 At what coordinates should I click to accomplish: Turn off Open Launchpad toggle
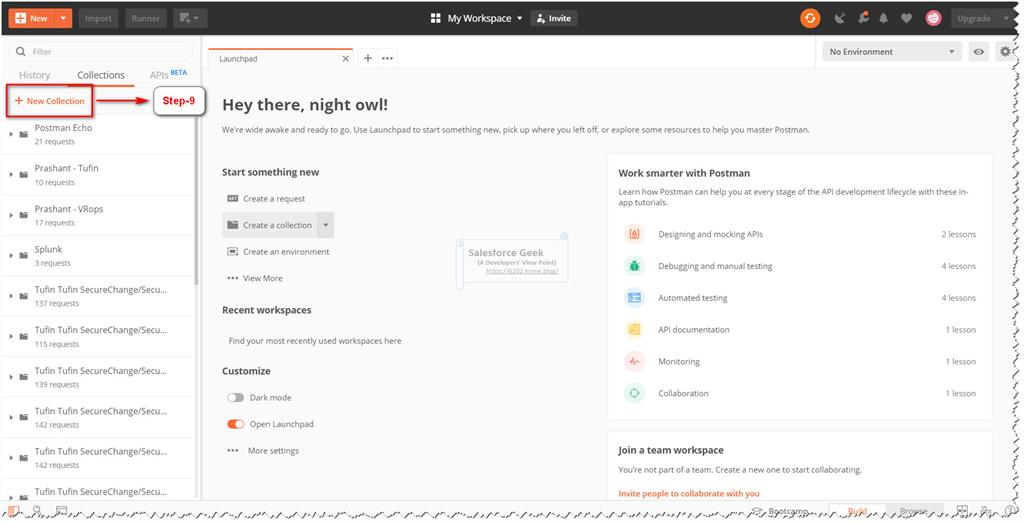pos(235,424)
